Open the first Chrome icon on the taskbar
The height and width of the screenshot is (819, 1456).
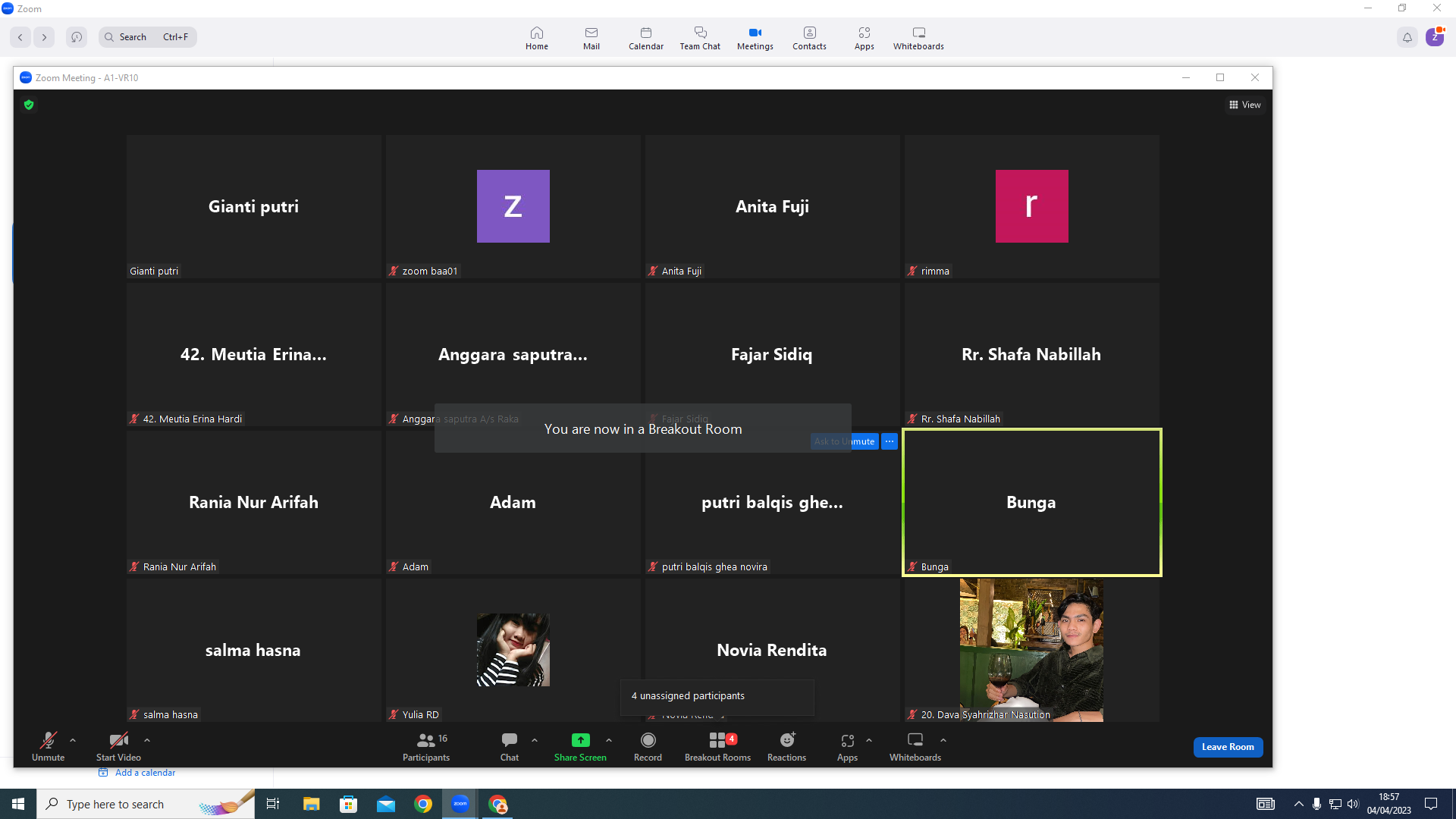point(423,804)
